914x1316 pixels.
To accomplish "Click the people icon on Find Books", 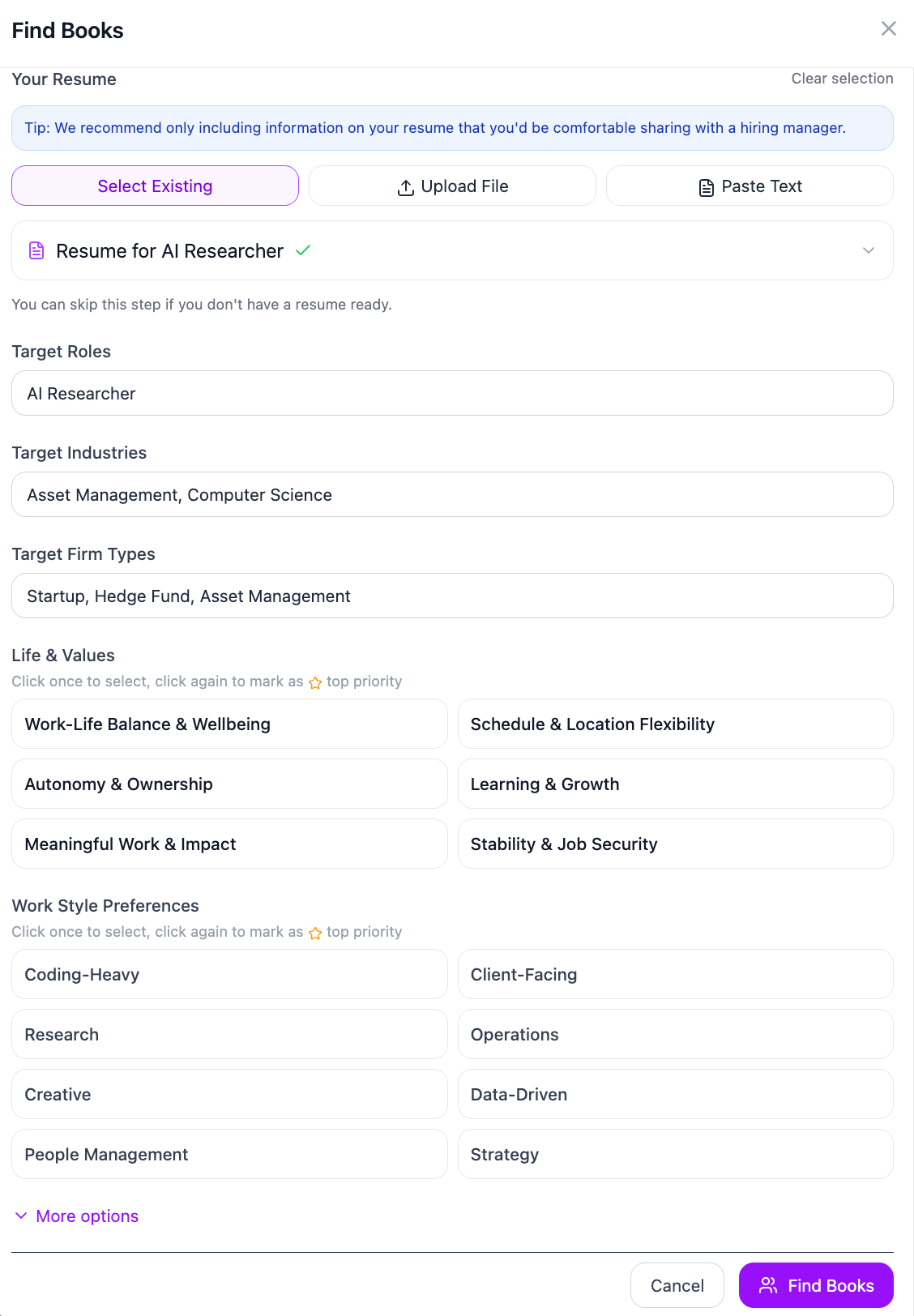I will click(x=768, y=1285).
